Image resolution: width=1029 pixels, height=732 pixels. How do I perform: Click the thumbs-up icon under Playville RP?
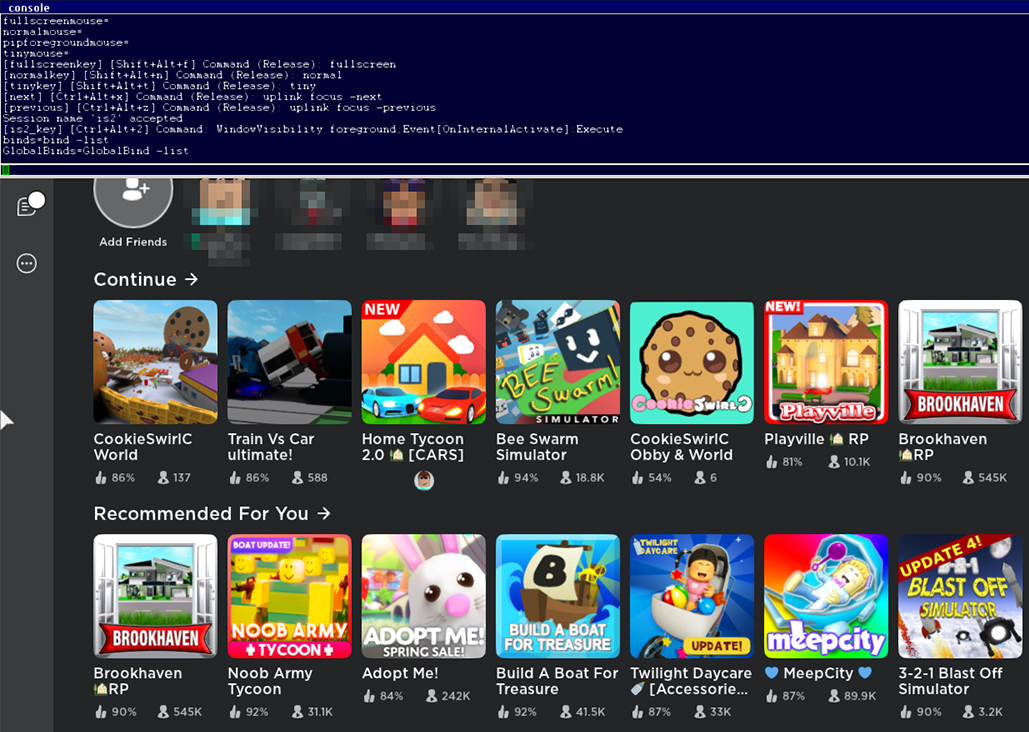pos(771,462)
